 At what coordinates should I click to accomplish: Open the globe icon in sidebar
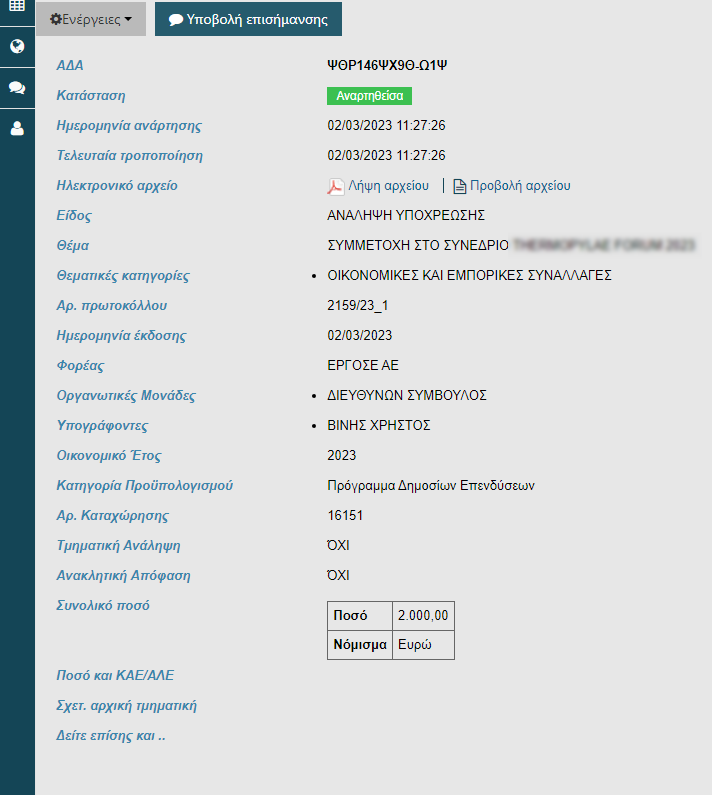pyautogui.click(x=17, y=46)
